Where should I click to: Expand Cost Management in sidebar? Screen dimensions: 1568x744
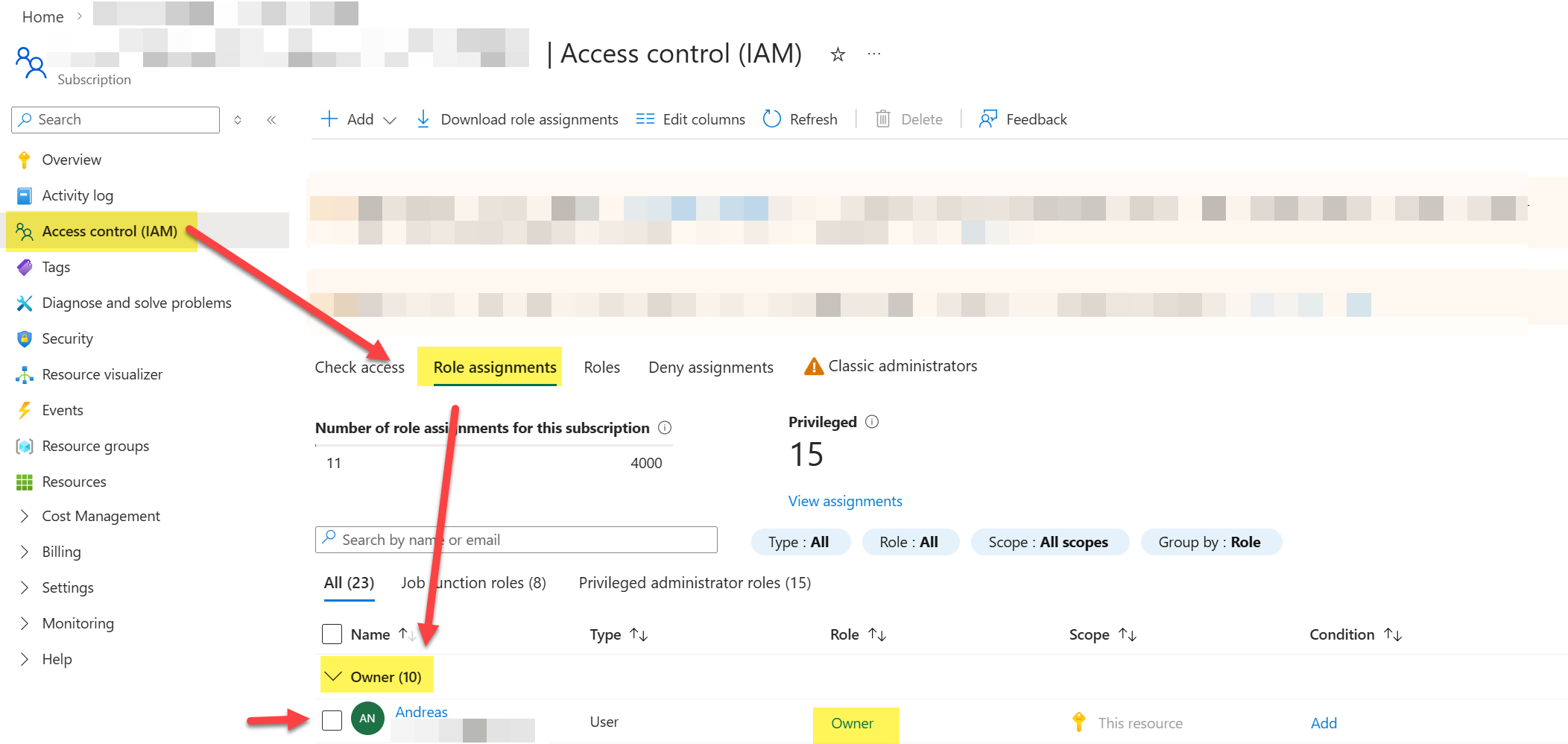point(25,516)
